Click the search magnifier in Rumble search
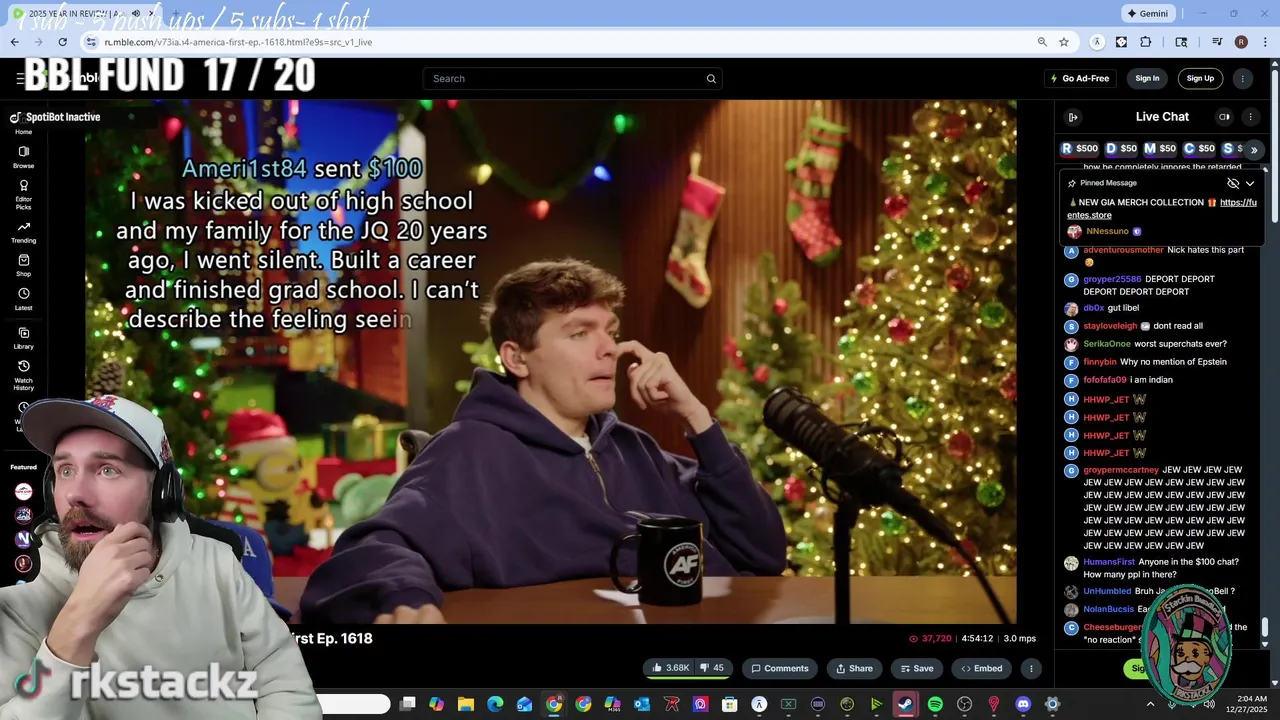The height and width of the screenshot is (720, 1280). [x=711, y=79]
